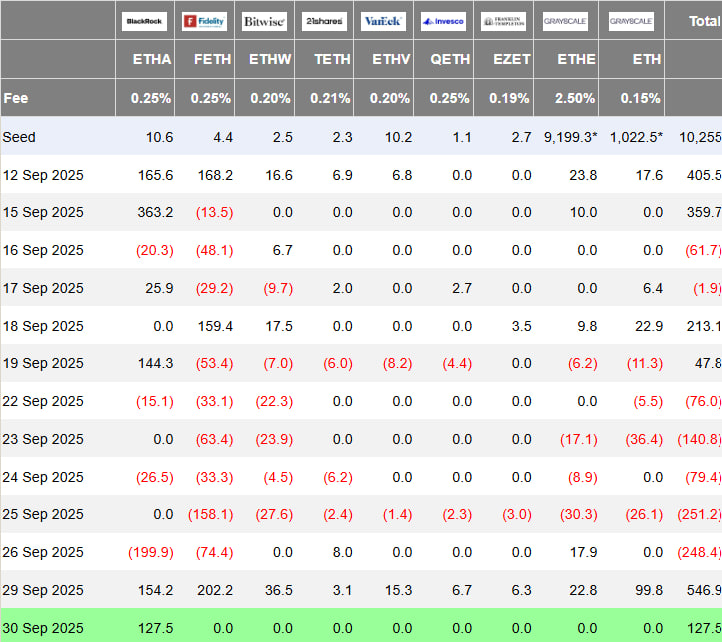Select the (199.9) ETHA value on 26 Sep
722x642 pixels.
click(x=150, y=552)
